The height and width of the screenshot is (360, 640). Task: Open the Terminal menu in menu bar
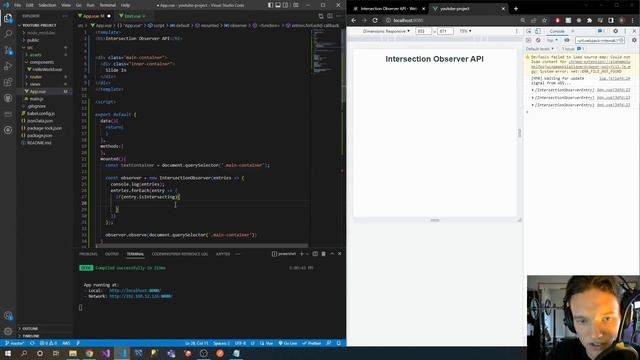(x=108, y=5)
